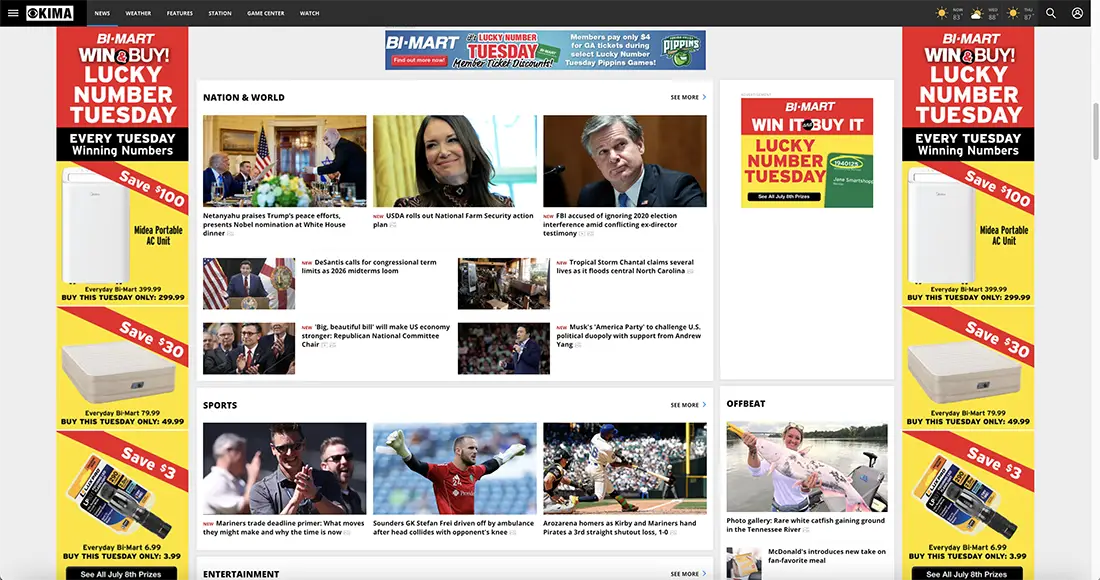
Task: Click the current weather sun icon
Action: (941, 13)
